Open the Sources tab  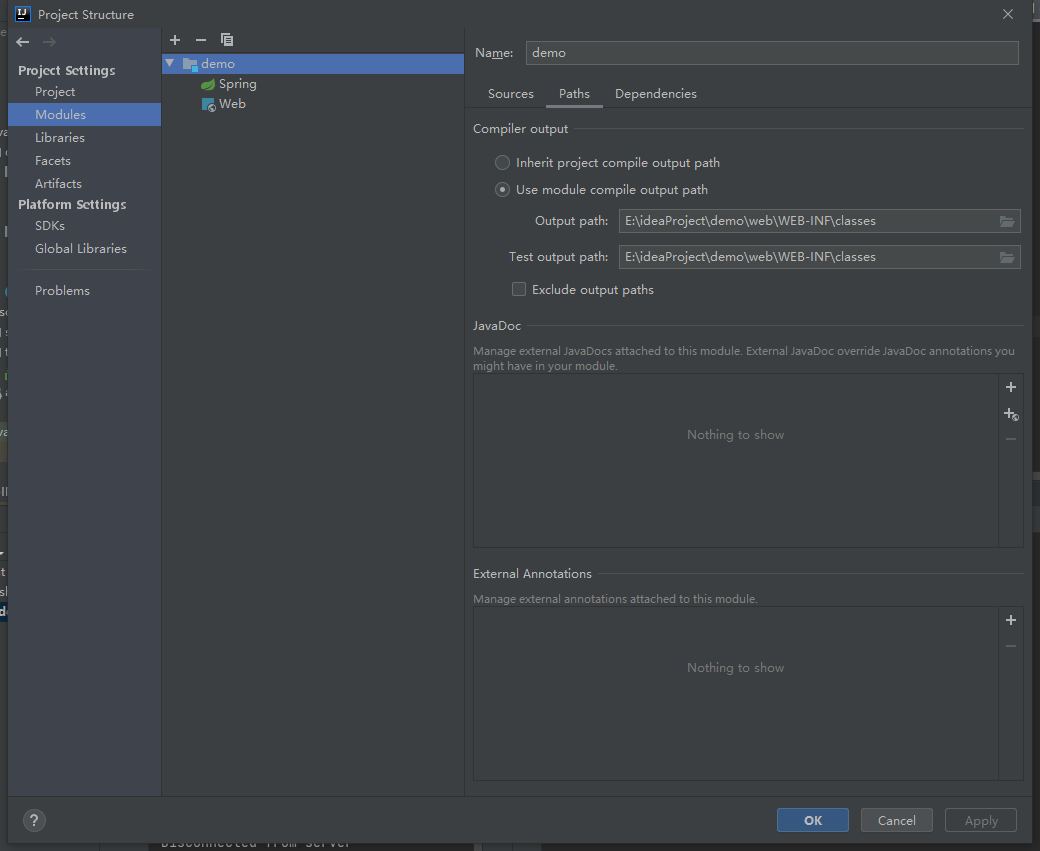511,93
